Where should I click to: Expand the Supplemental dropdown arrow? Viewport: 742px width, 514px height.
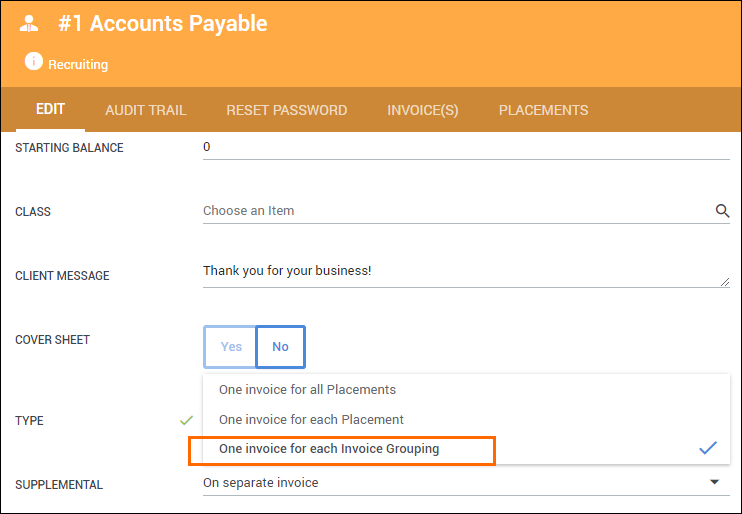coord(715,482)
